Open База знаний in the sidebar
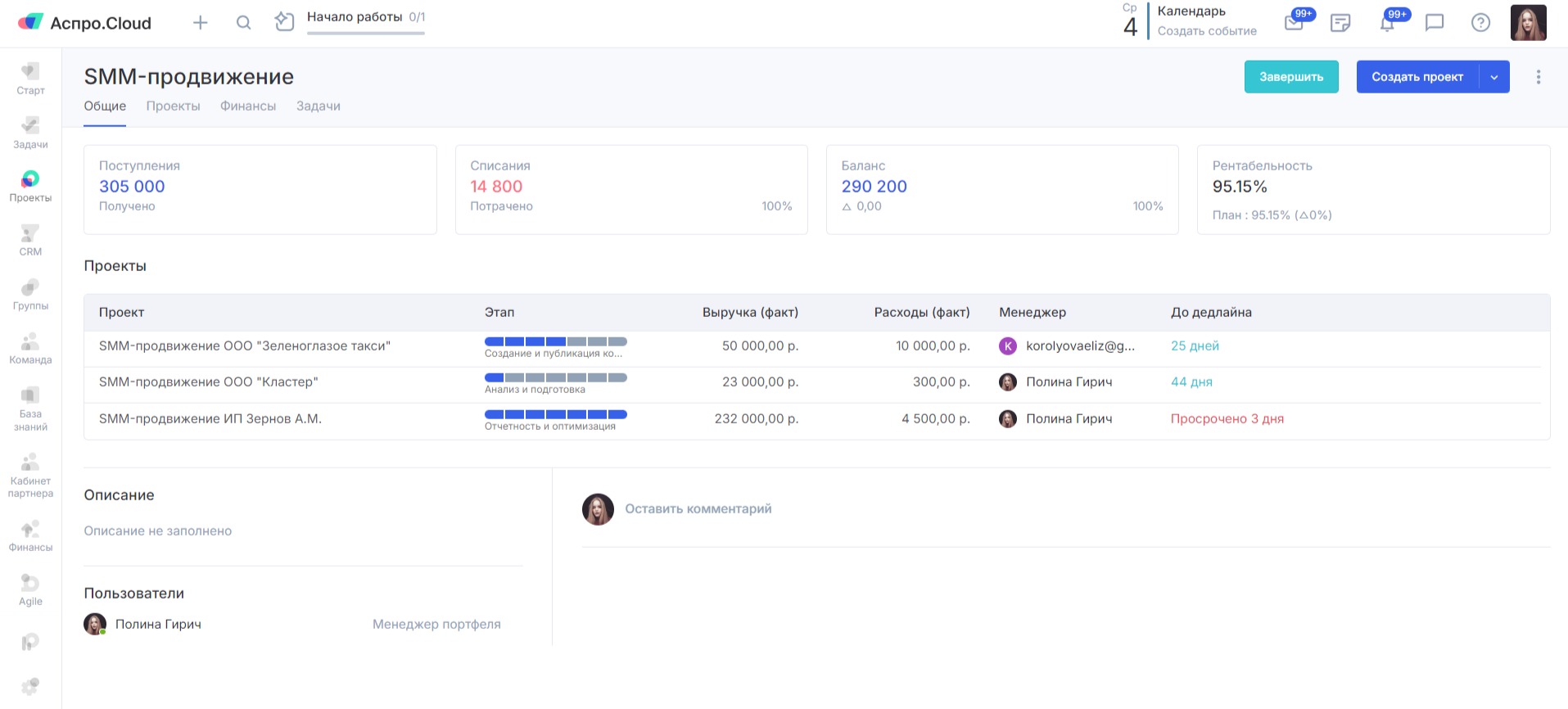The image size is (1568, 709). 30,409
